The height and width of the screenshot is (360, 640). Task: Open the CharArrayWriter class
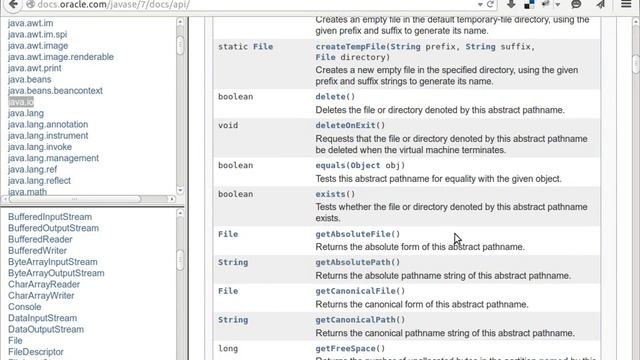(x=41, y=296)
